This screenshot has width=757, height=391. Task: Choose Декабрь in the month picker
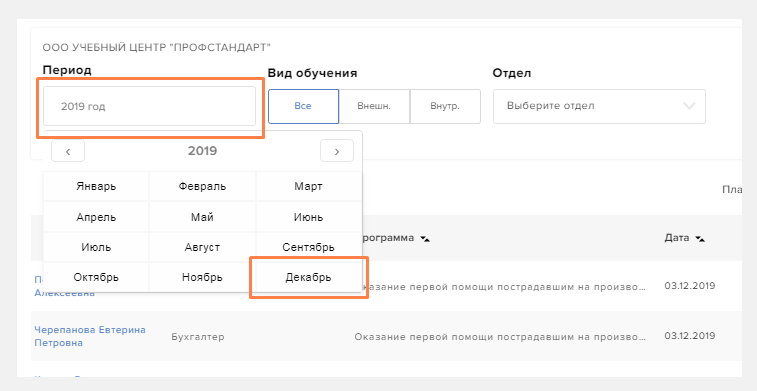tap(308, 278)
